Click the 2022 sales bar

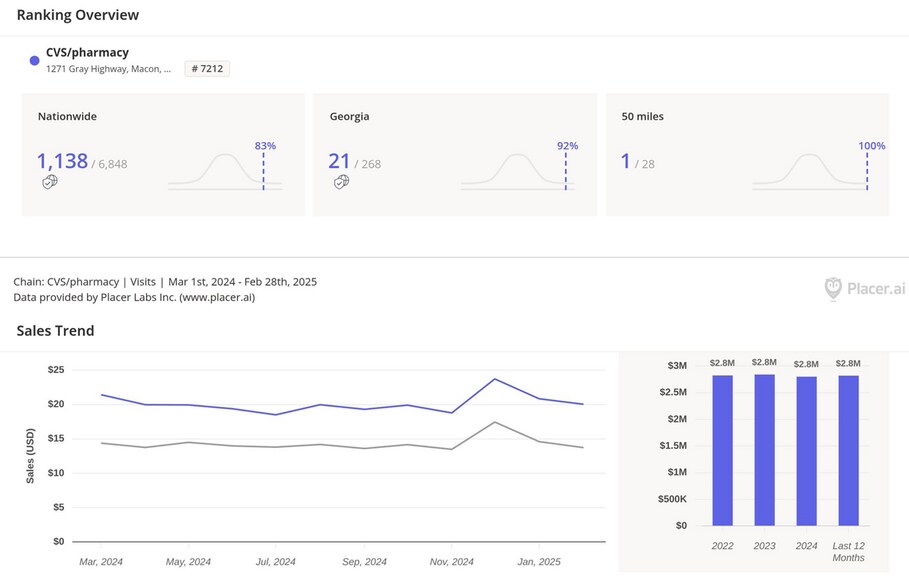[722, 450]
